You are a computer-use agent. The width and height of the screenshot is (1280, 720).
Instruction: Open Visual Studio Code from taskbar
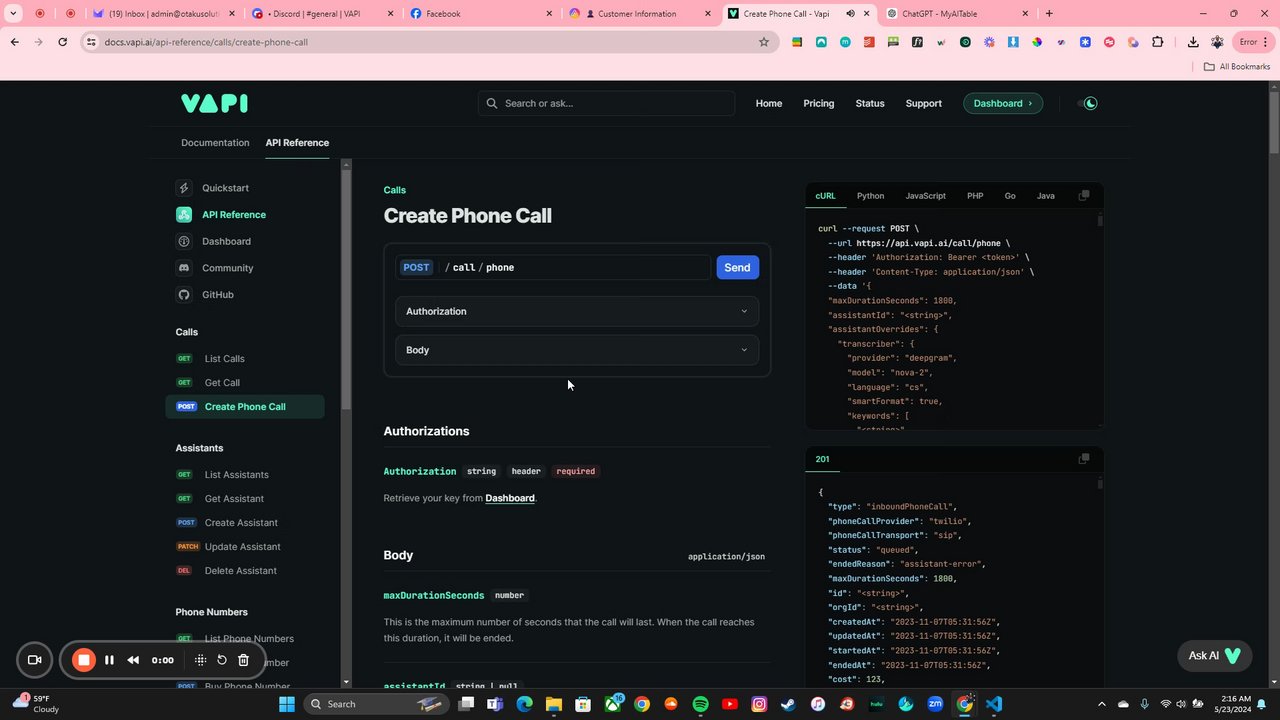(993, 704)
